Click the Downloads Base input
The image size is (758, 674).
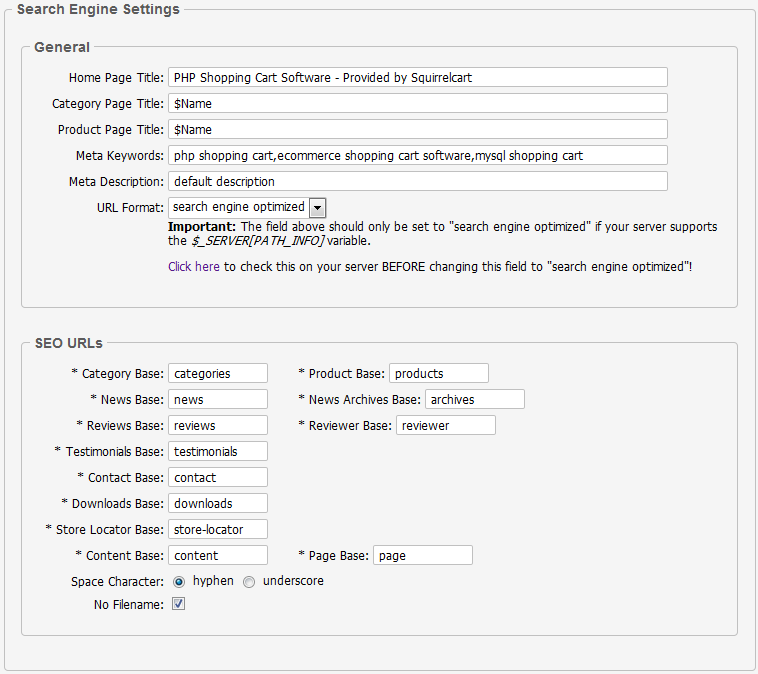pyautogui.click(x=218, y=503)
